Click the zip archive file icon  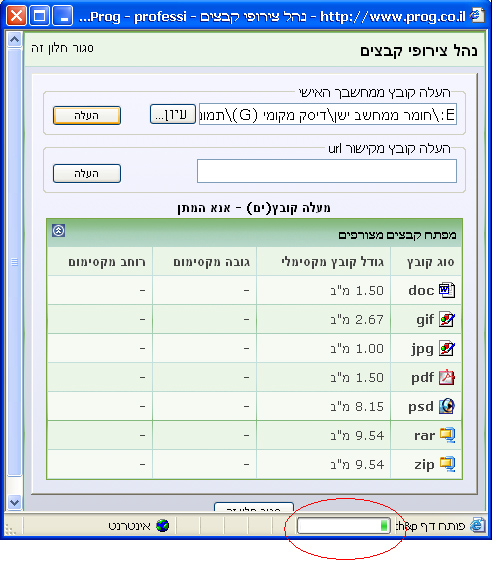(447, 464)
